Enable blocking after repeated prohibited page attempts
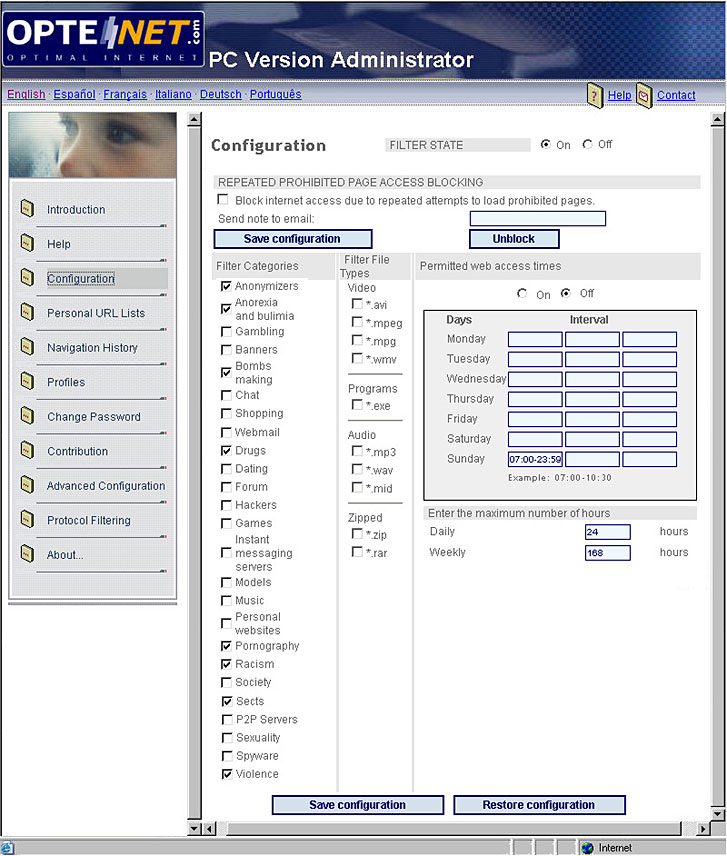 (x=223, y=200)
